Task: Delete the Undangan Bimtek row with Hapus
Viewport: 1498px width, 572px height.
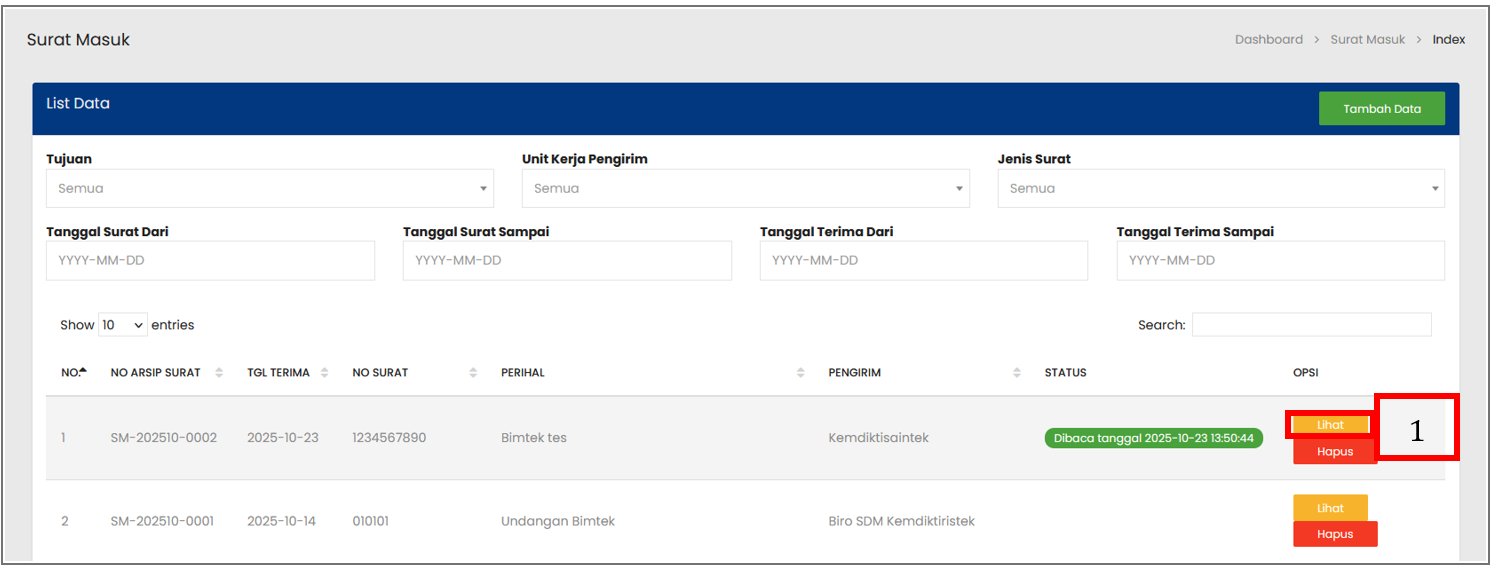Action: click(x=1334, y=534)
